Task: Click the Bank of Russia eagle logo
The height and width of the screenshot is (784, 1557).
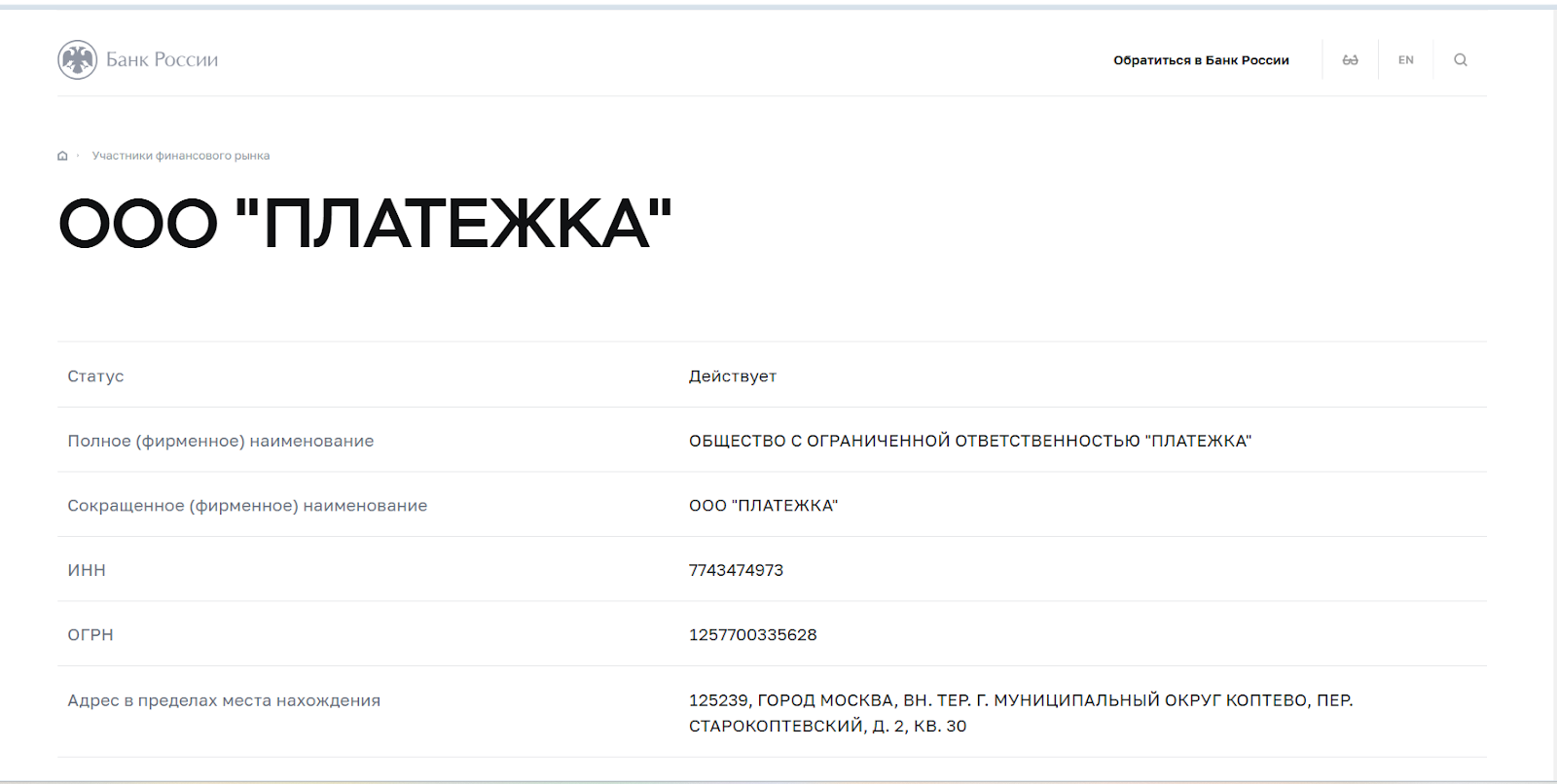Action: pyautogui.click(x=77, y=60)
